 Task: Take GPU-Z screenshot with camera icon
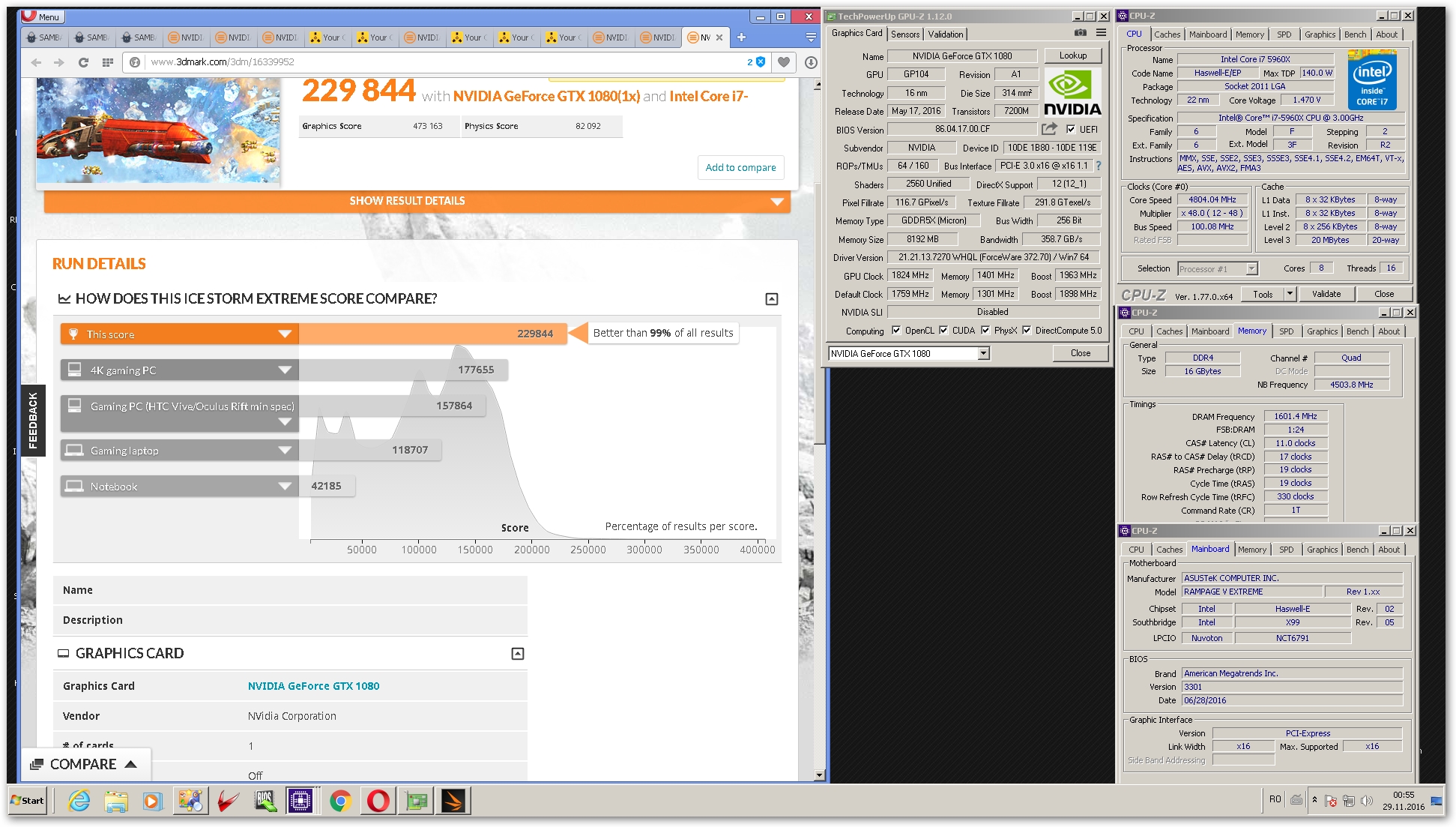tap(1080, 33)
